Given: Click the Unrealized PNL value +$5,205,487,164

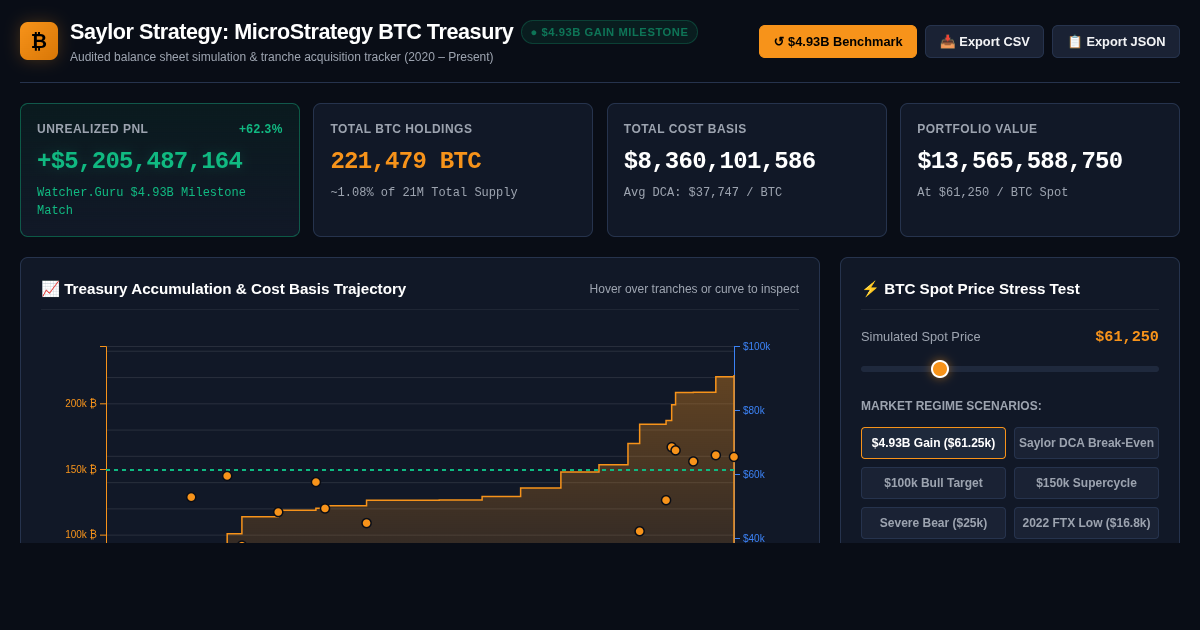Looking at the screenshot, I should click(x=140, y=161).
